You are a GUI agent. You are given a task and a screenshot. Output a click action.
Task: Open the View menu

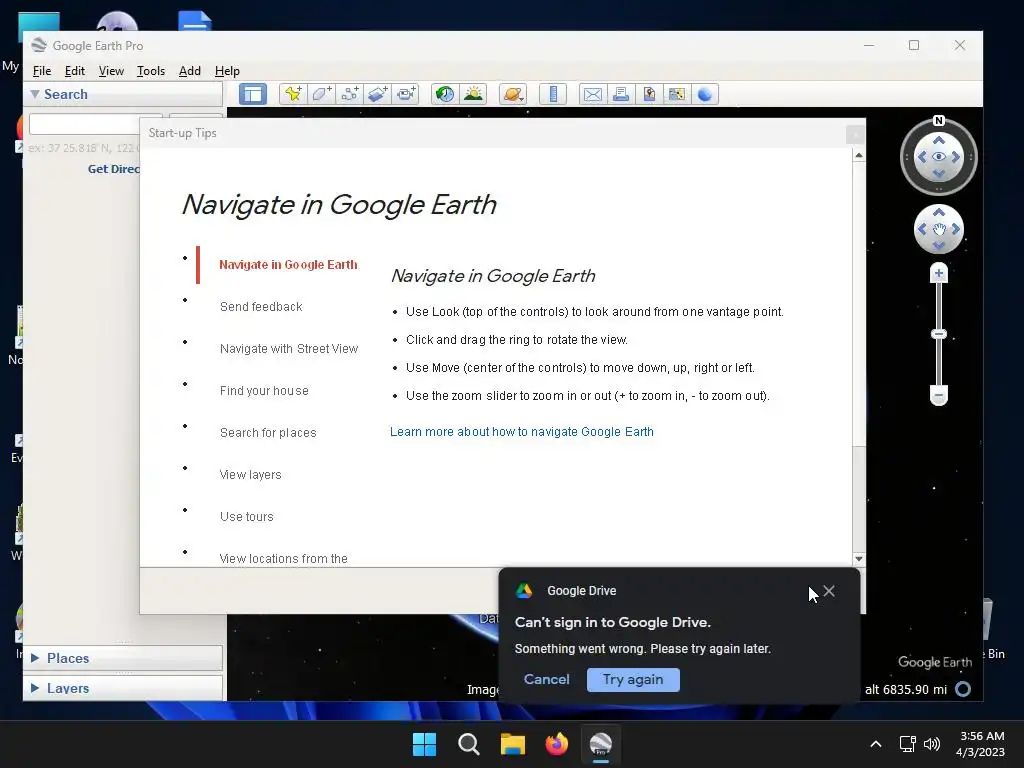(111, 71)
